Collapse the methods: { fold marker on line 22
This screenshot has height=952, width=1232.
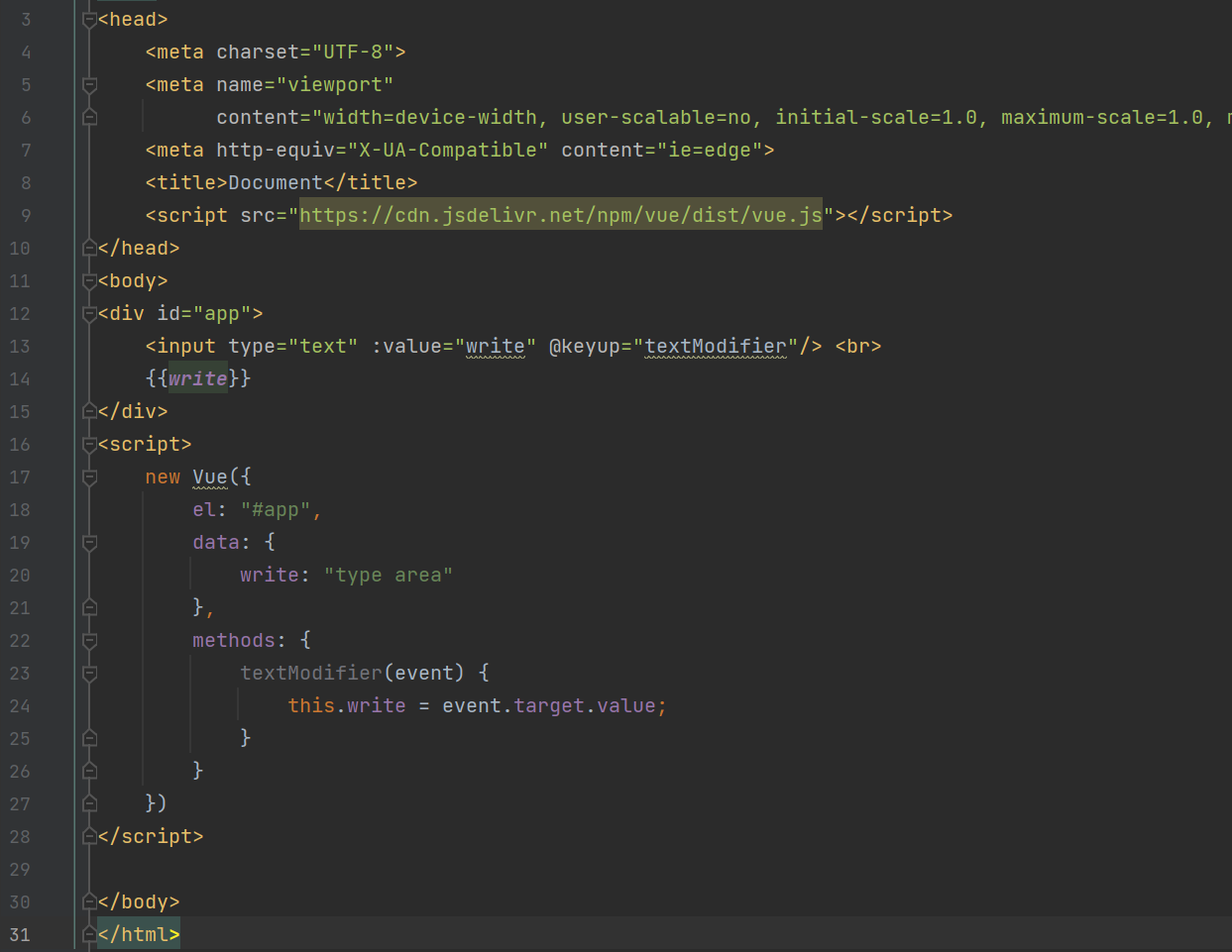(x=89, y=641)
